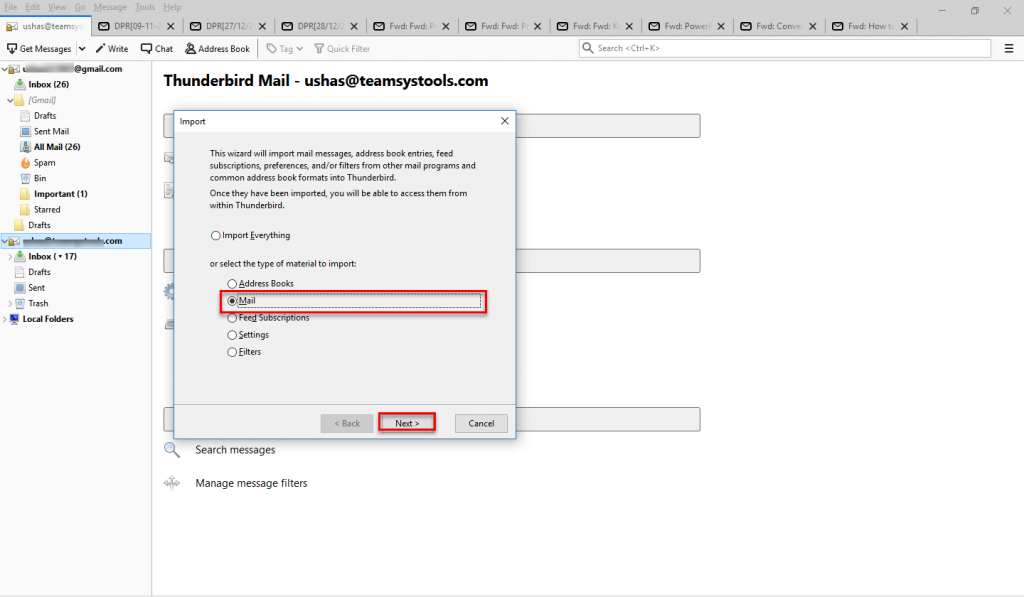Open the Edit menu

pos(33,7)
